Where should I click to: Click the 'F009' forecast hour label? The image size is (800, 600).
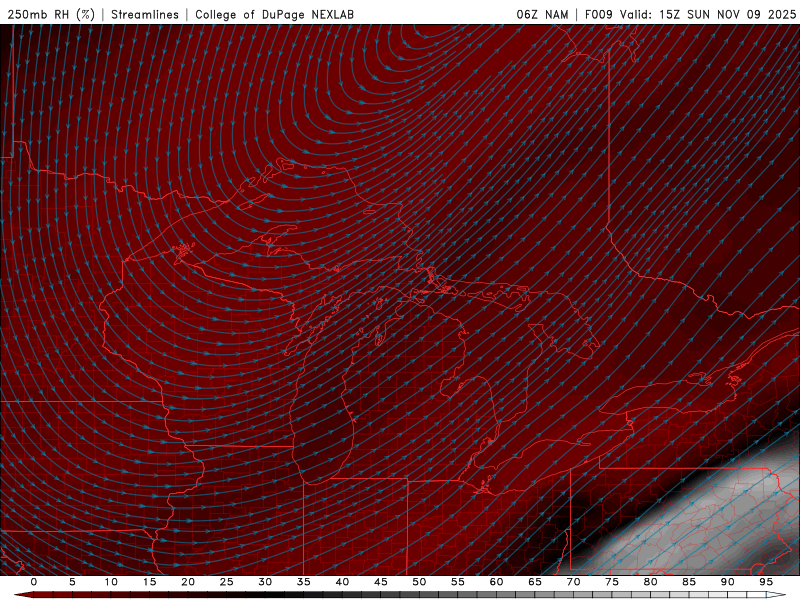pyautogui.click(x=599, y=14)
